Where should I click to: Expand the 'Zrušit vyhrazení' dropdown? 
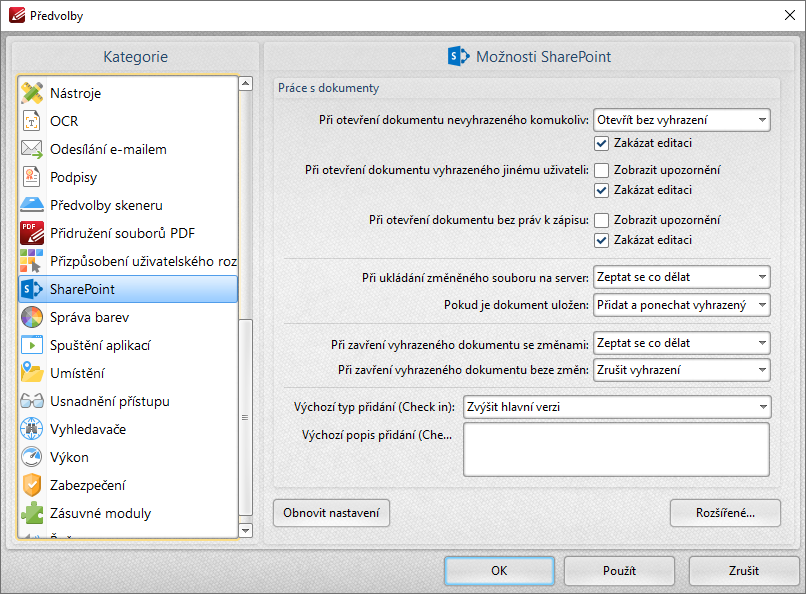tap(682, 370)
